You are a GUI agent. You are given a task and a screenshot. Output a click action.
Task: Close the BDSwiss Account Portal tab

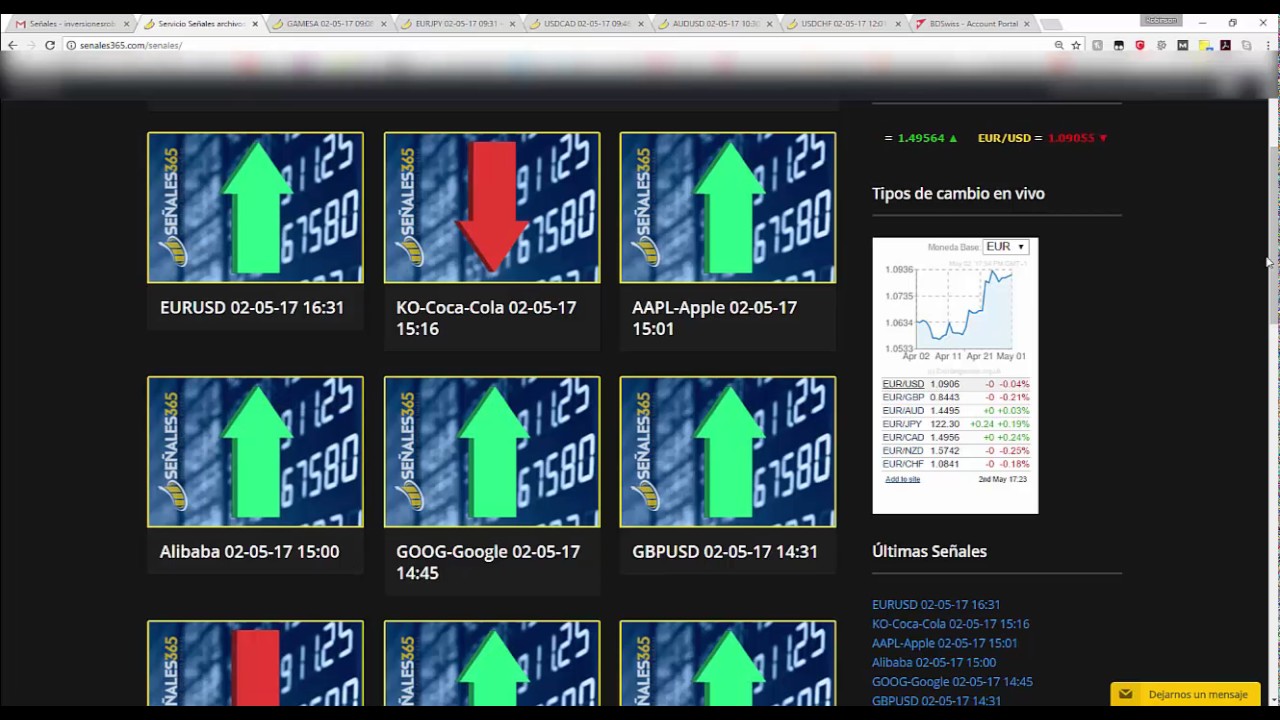[x=1027, y=23]
